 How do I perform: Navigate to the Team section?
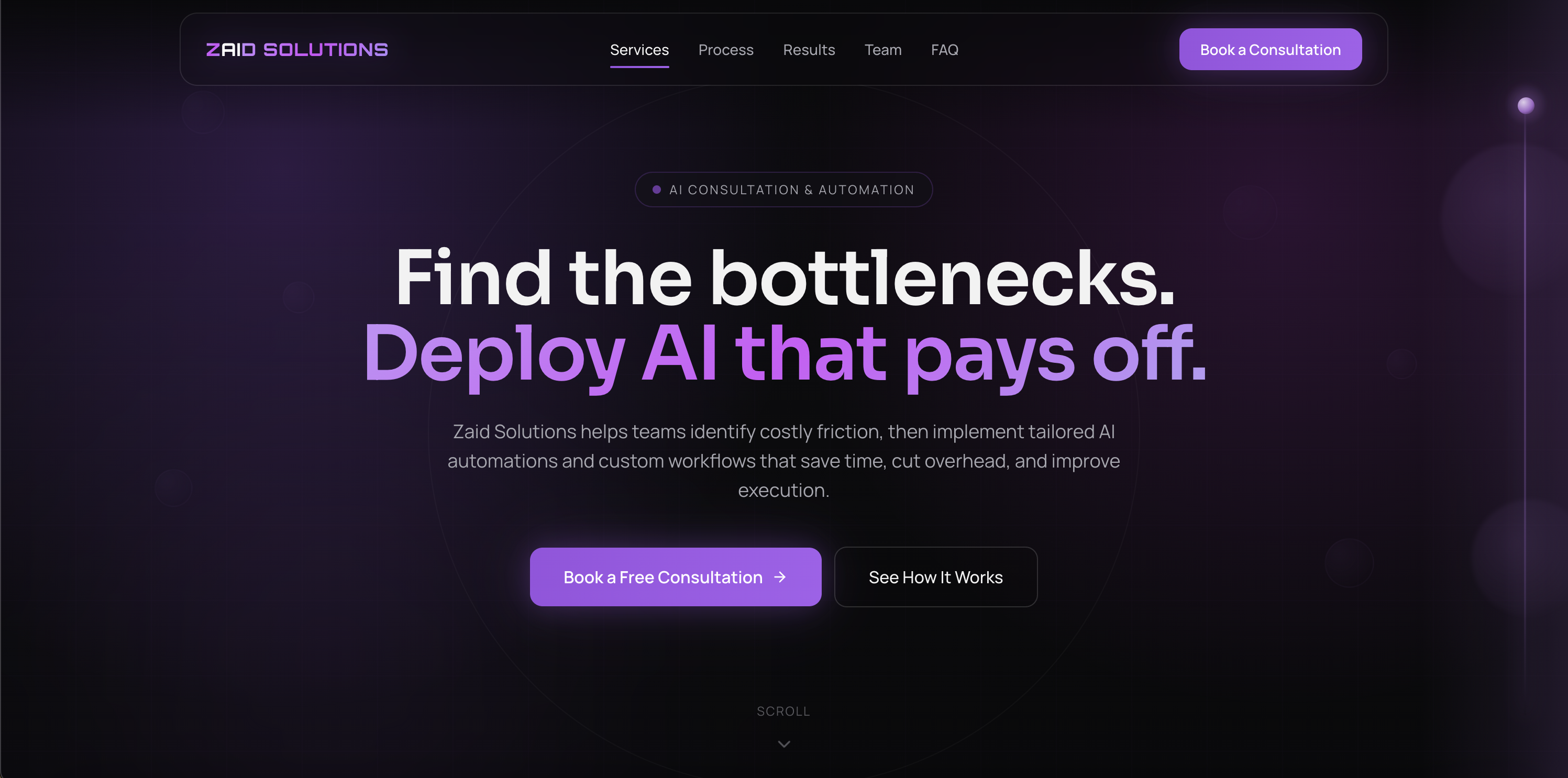pos(882,50)
